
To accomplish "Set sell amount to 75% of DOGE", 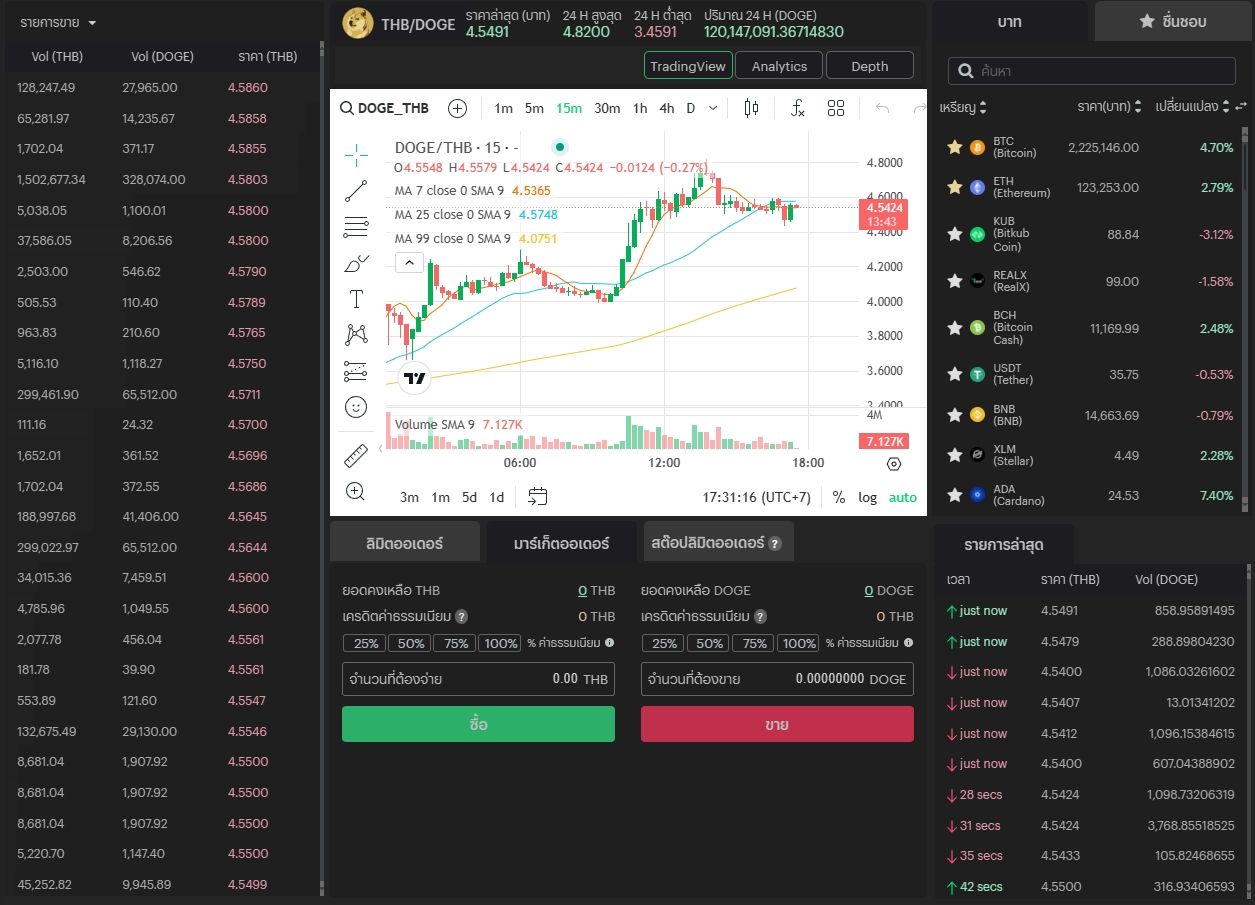I will pyautogui.click(x=754, y=643).
